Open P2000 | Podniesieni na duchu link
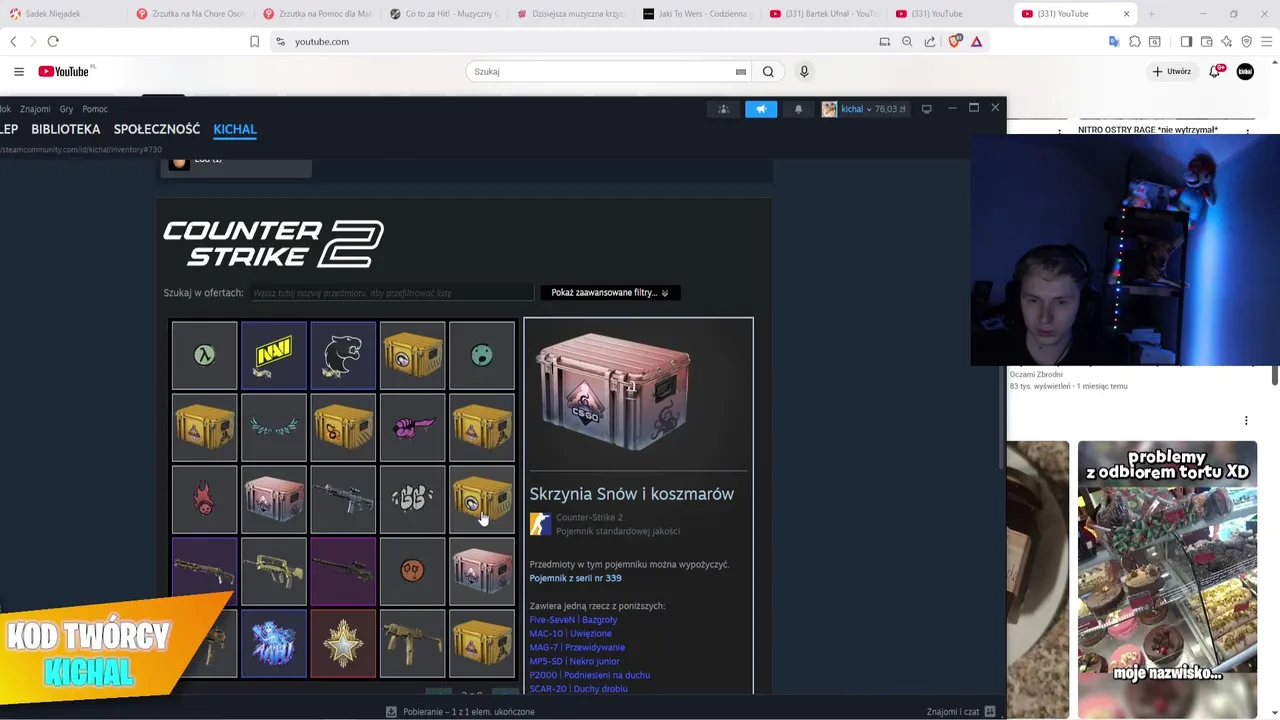 589,676
